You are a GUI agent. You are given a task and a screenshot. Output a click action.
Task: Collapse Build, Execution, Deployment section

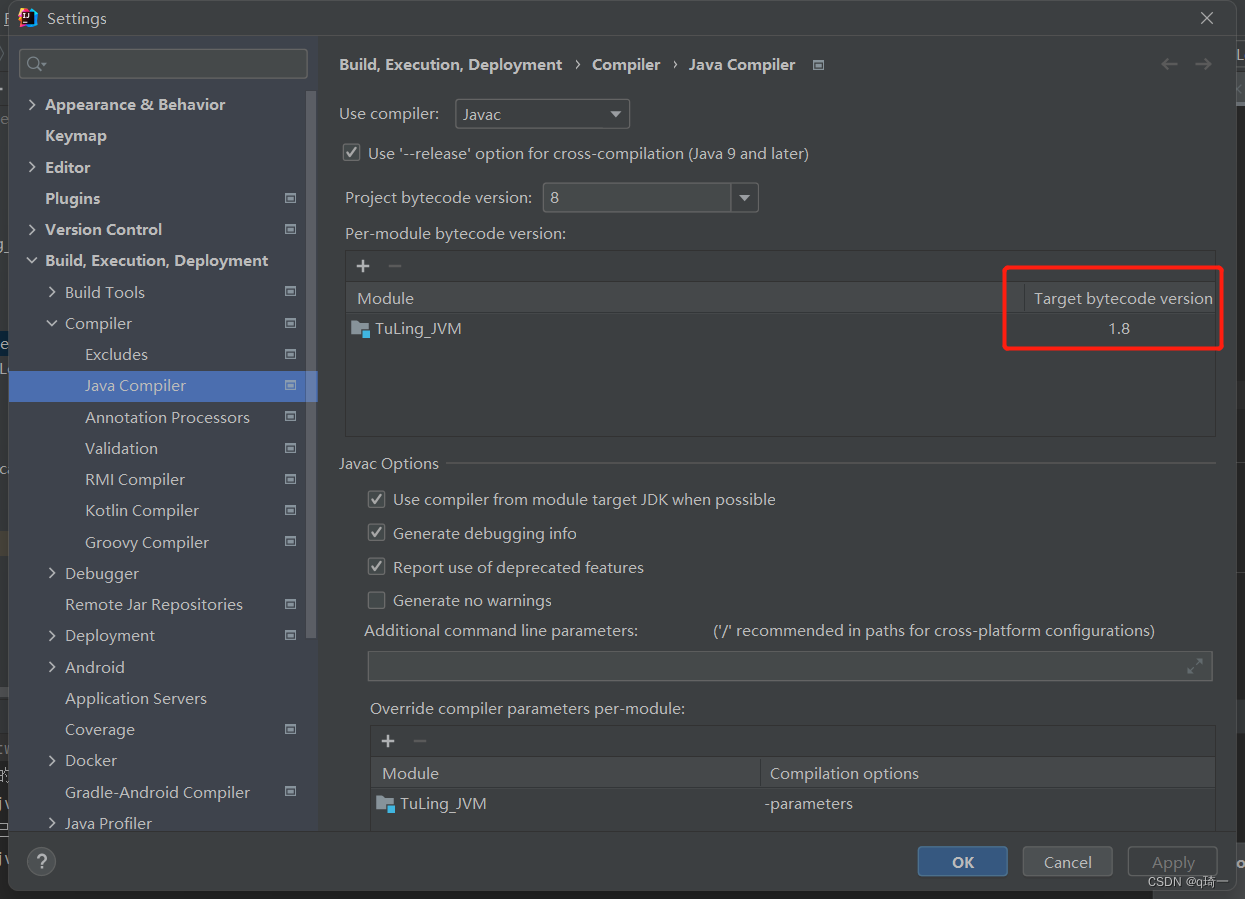coord(32,261)
